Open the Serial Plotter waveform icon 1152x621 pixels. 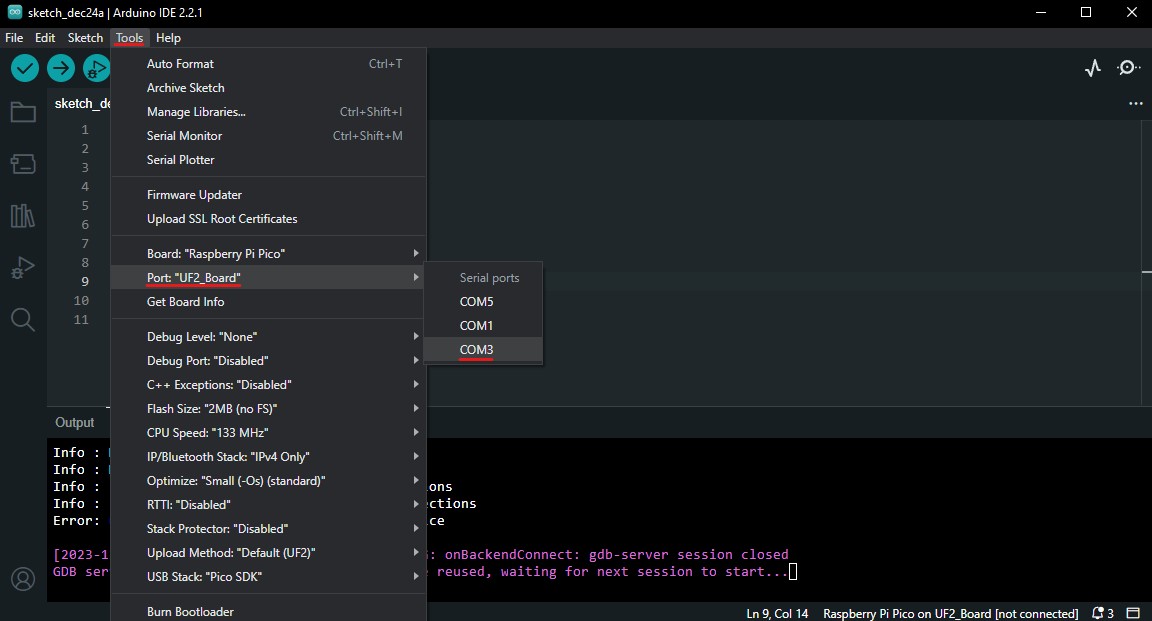click(x=1093, y=68)
